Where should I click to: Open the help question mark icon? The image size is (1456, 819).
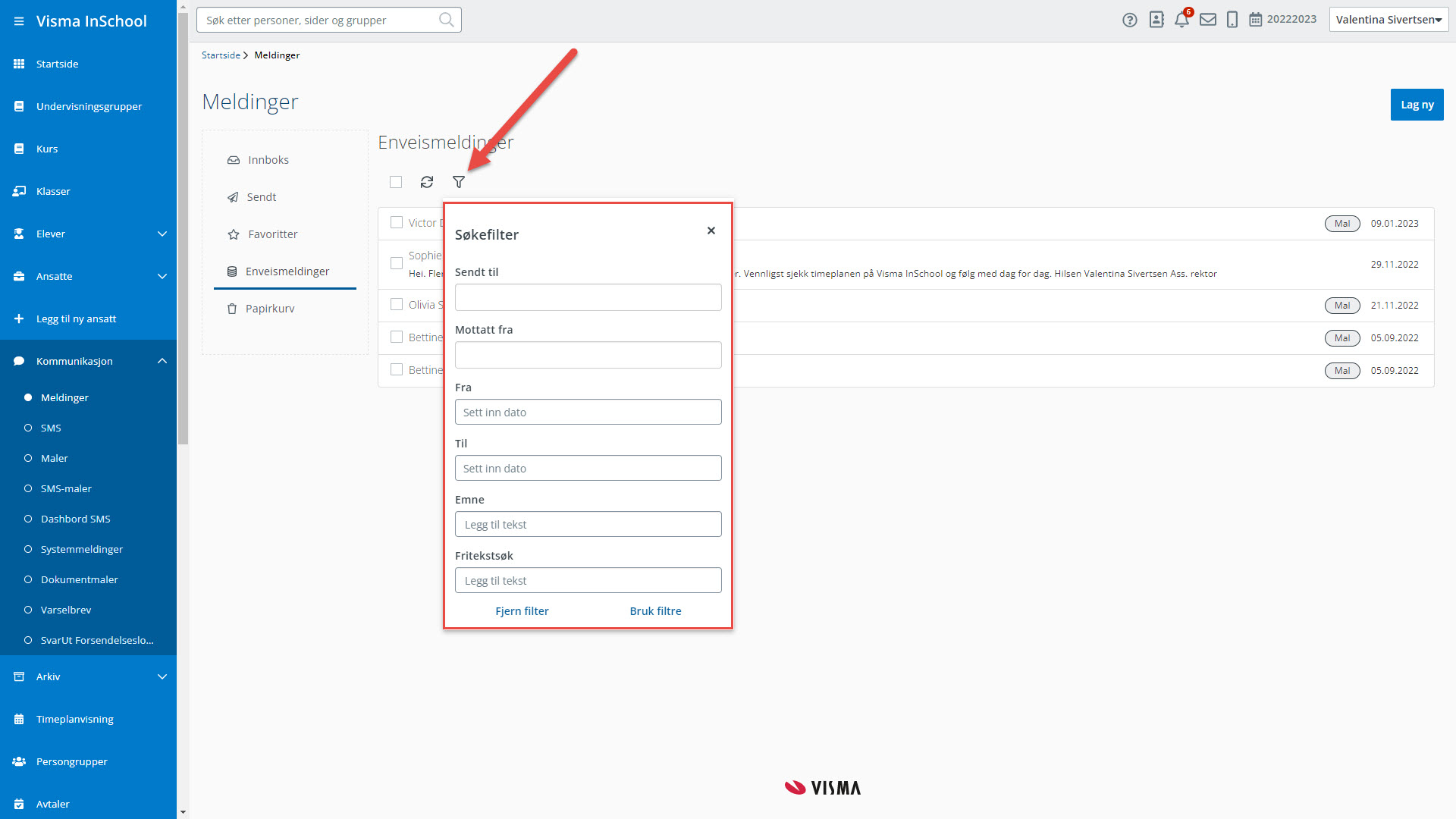[x=1130, y=20]
